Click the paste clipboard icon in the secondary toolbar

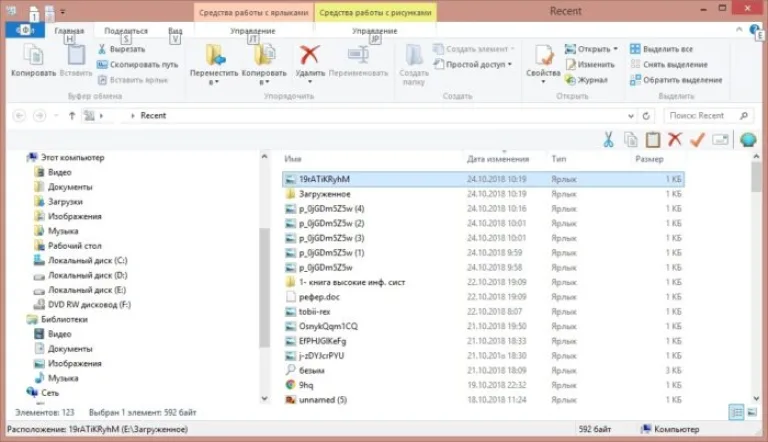coord(652,140)
